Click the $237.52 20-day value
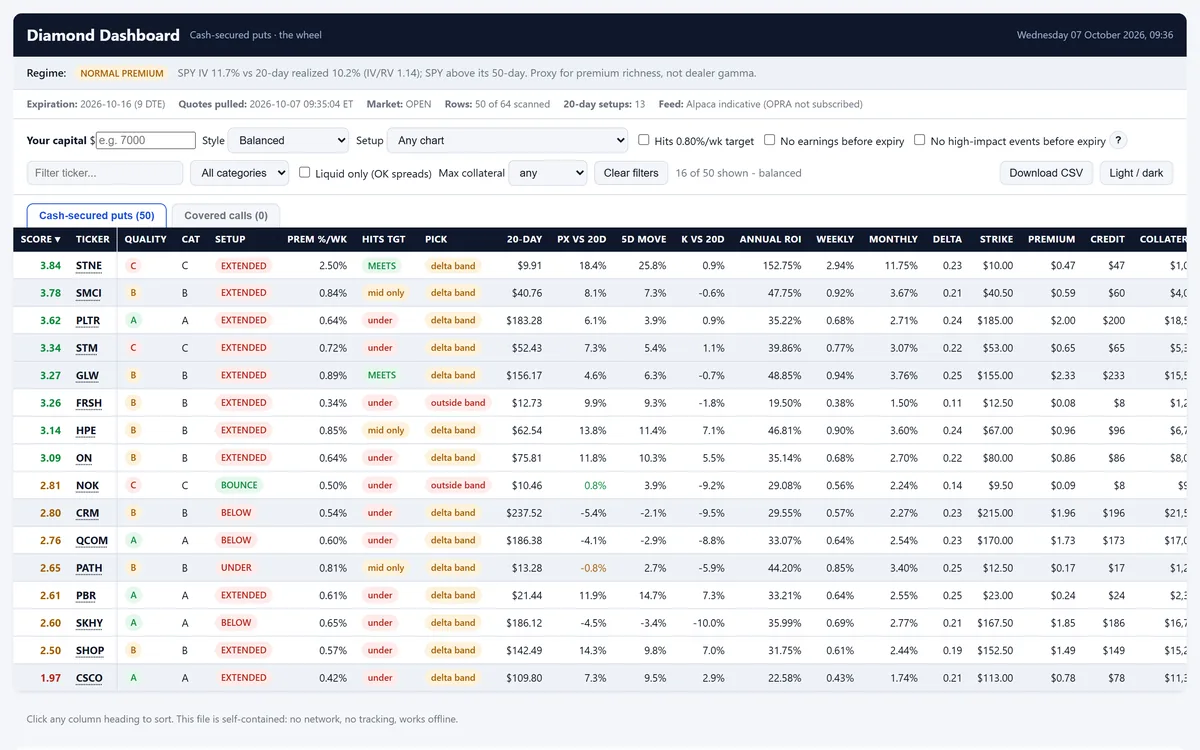Image resolution: width=1200 pixels, height=750 pixels. (x=524, y=513)
